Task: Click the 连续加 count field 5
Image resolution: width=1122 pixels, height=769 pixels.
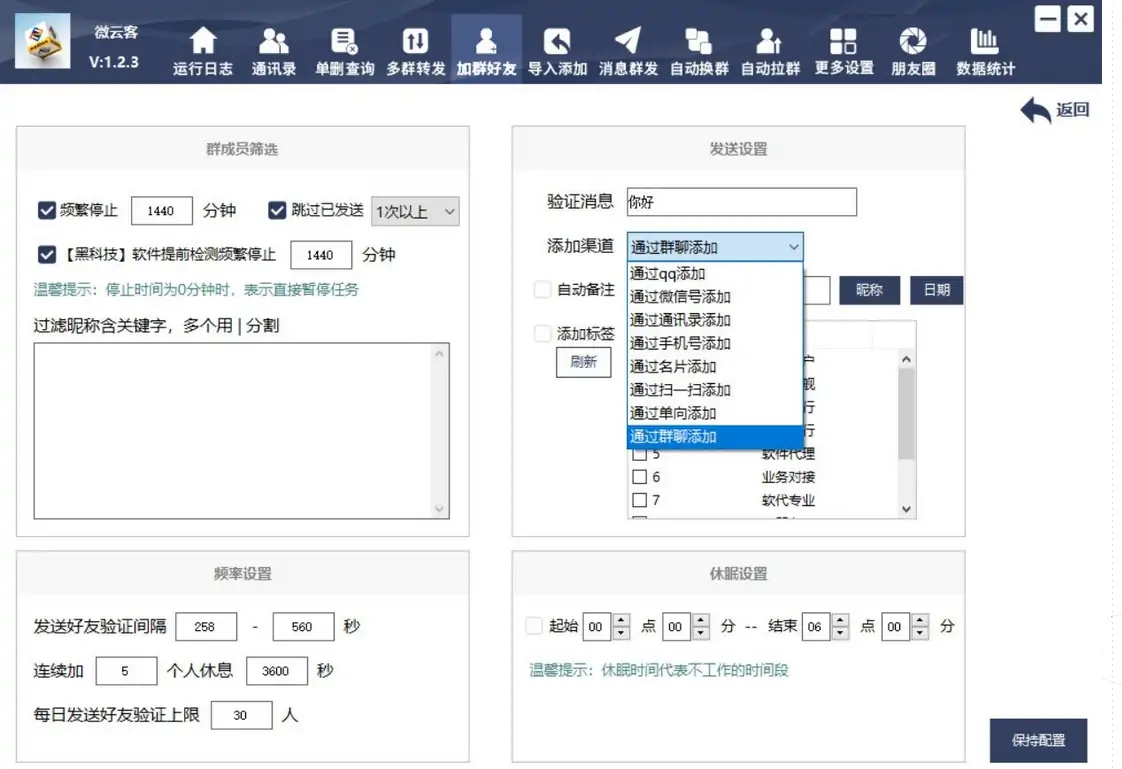Action: click(126, 671)
